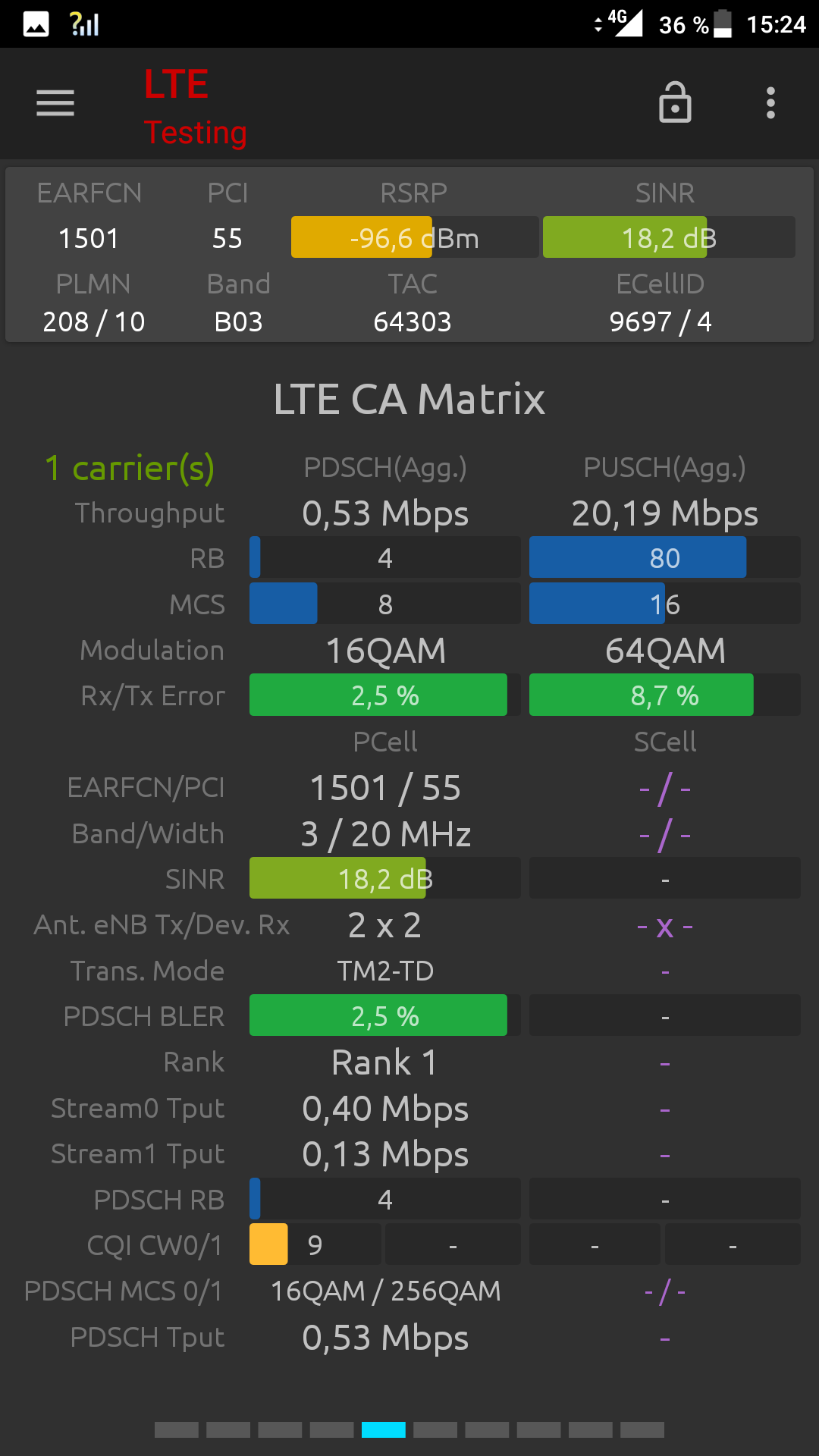Image resolution: width=819 pixels, height=1456 pixels.
Task: Tap the 1 carrier(s) label
Action: [x=130, y=468]
